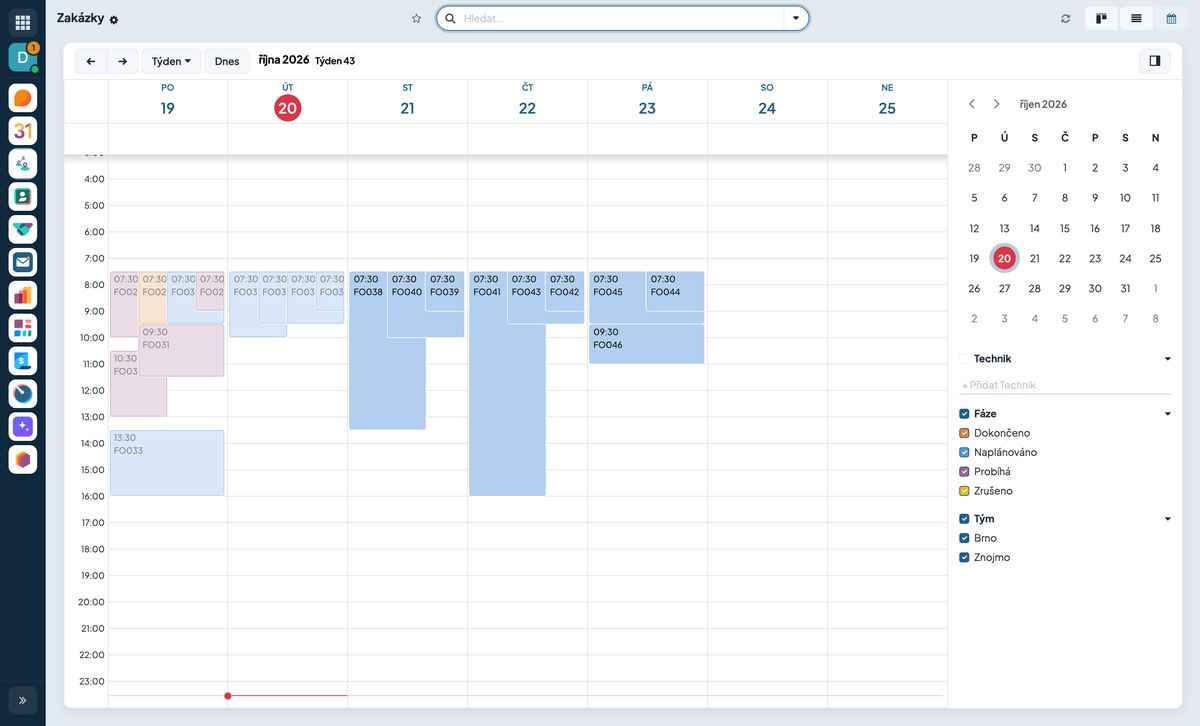Switch to the kanban view
This screenshot has height=726, width=1200.
point(1101,18)
